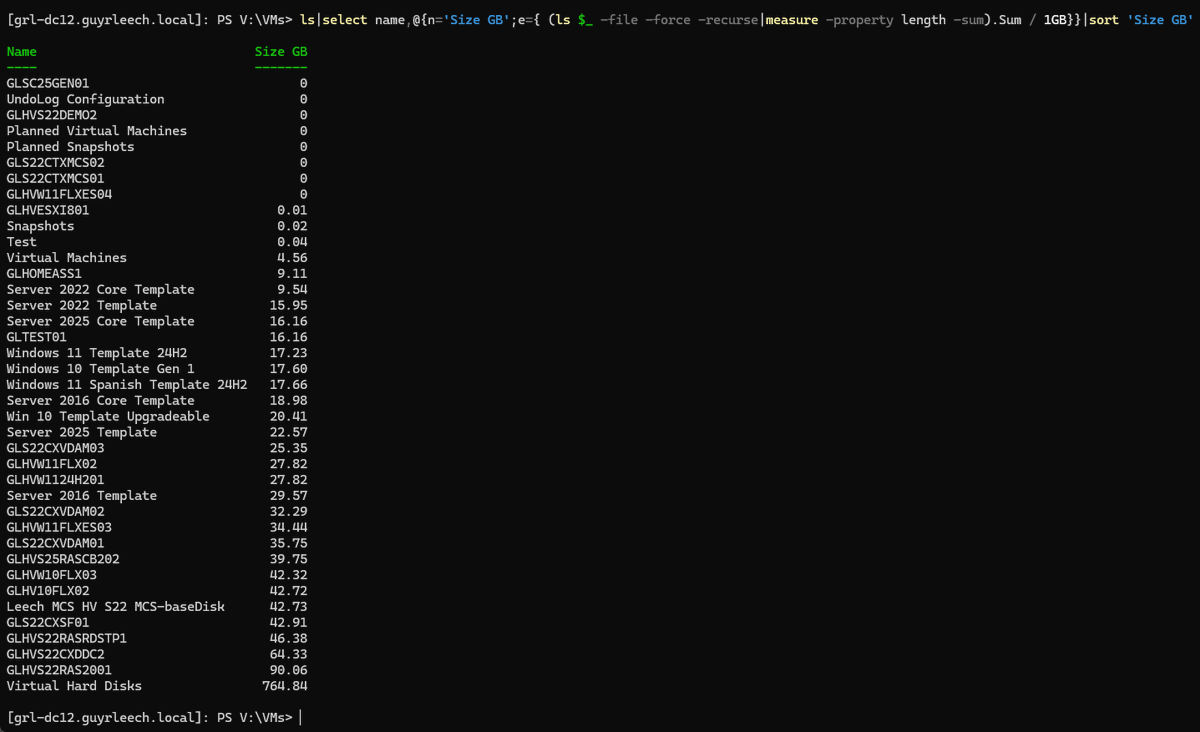Click the 'measure' keyword in the command
1200x732 pixels.
[792, 20]
